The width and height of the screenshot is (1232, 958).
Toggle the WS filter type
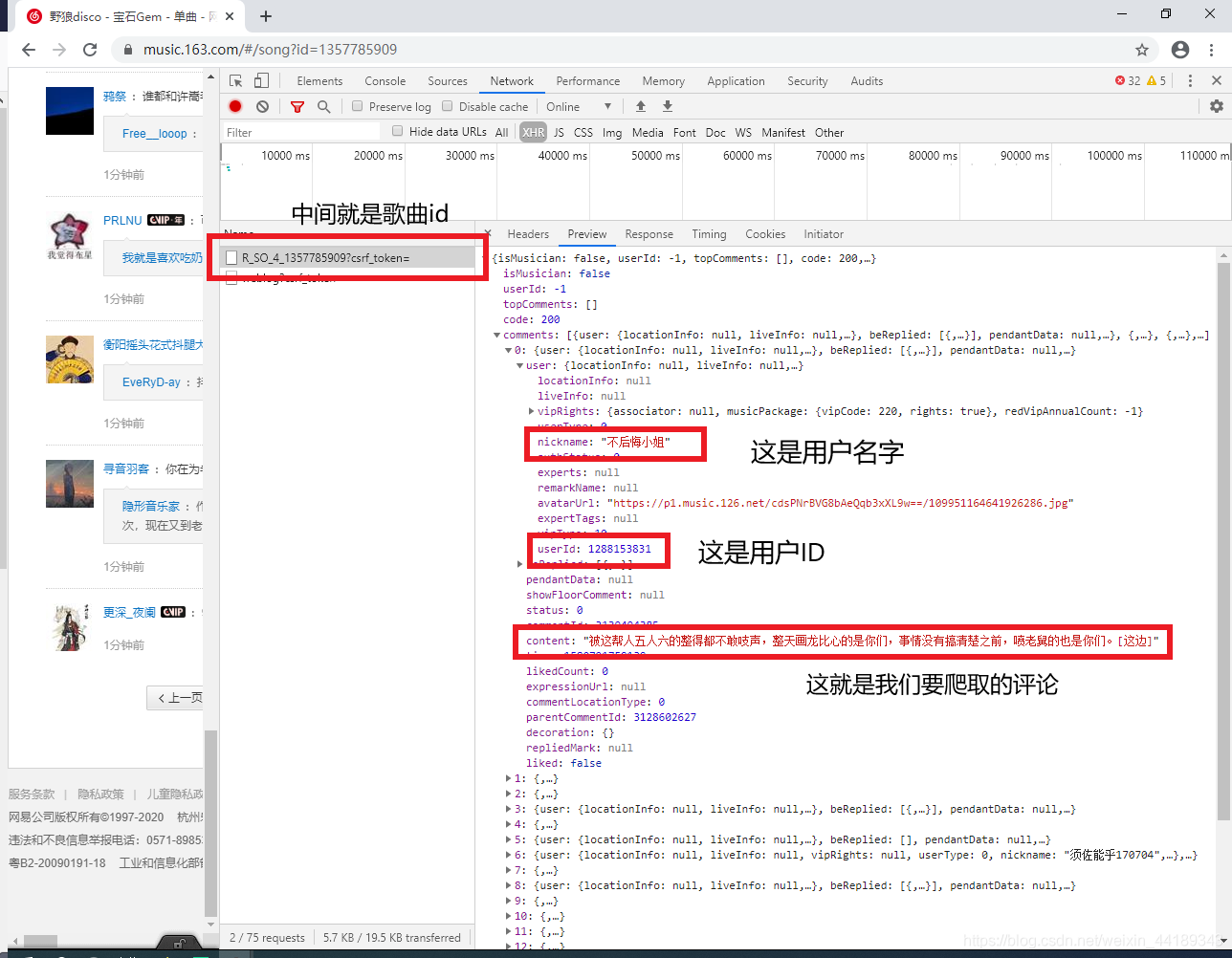click(x=743, y=133)
